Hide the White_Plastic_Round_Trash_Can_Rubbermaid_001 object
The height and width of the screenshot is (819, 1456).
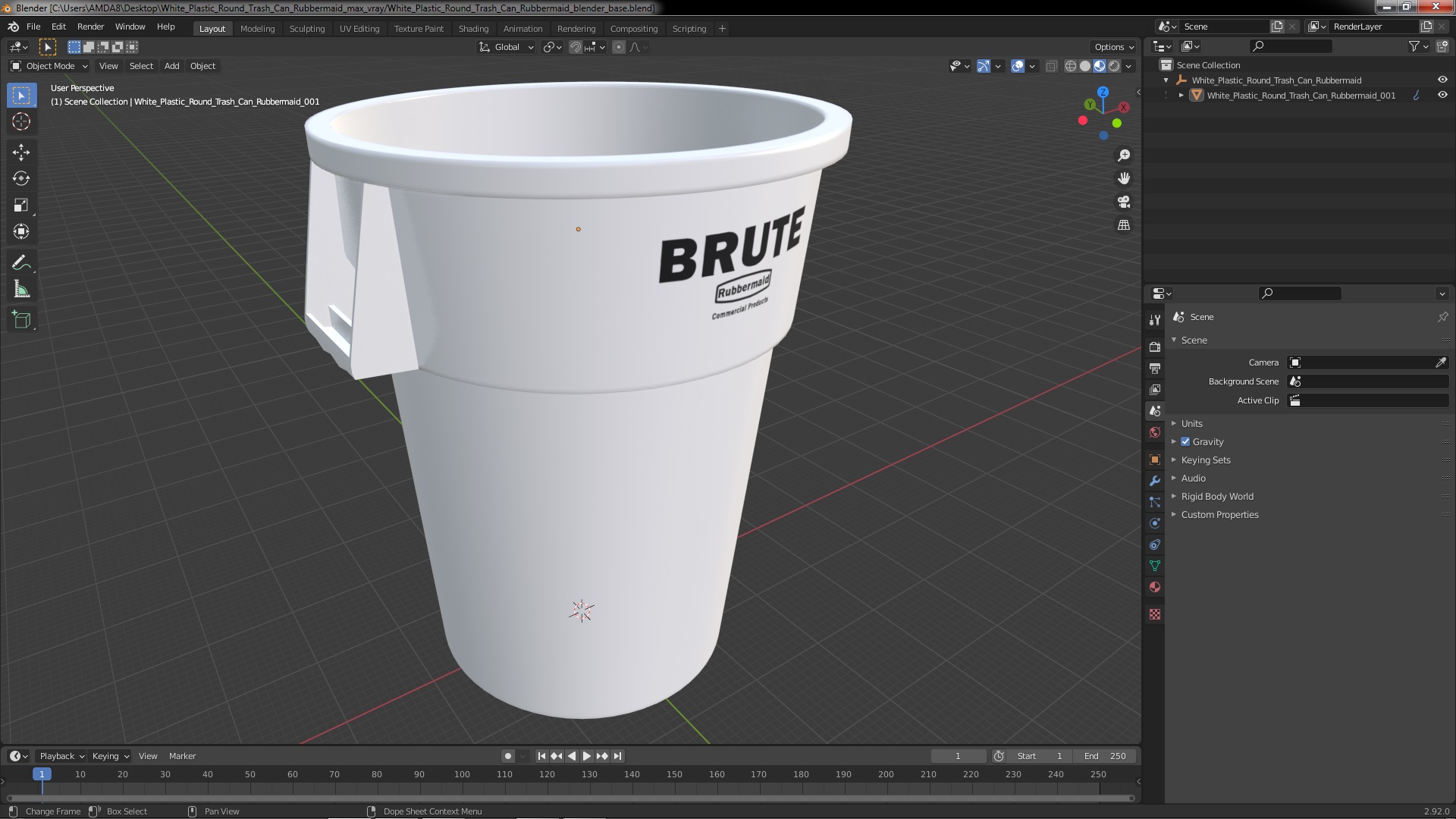click(1442, 95)
